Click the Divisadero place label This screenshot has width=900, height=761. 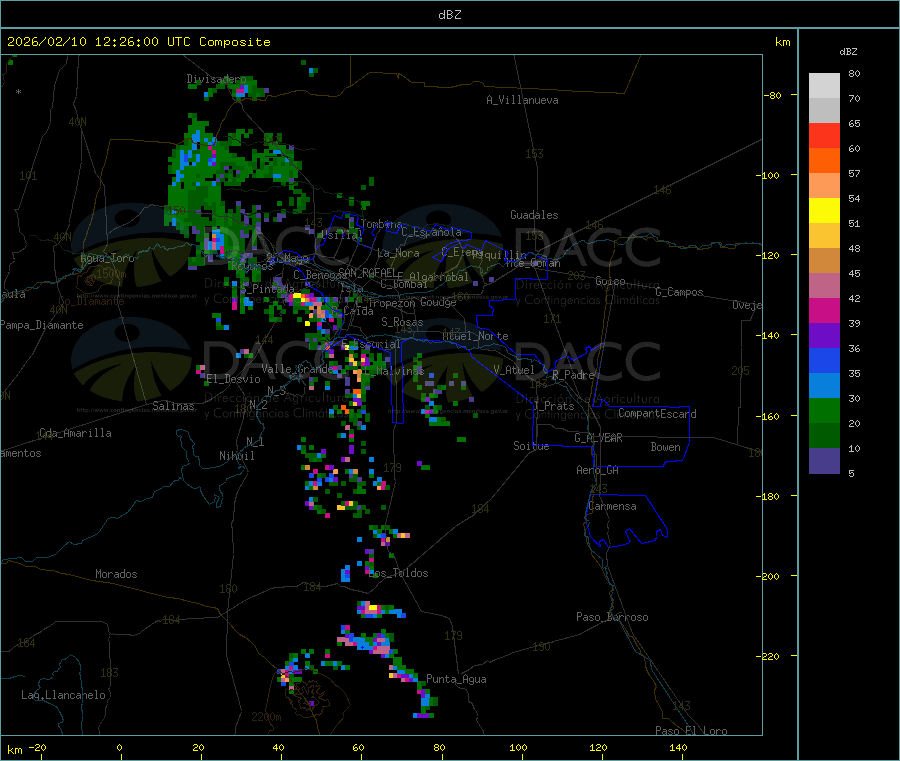click(x=216, y=79)
